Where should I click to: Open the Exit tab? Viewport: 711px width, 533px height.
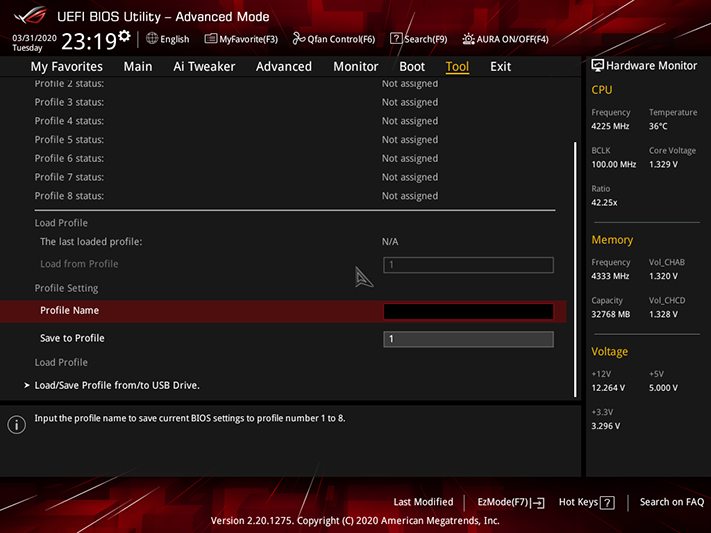click(x=500, y=67)
